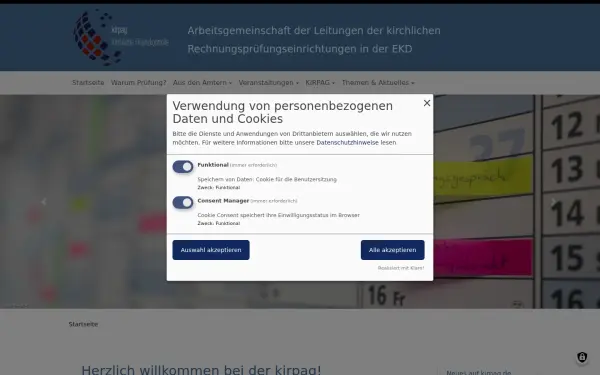This screenshot has height=375, width=600.
Task: Click the kirpag logo
Action: pos(121,38)
